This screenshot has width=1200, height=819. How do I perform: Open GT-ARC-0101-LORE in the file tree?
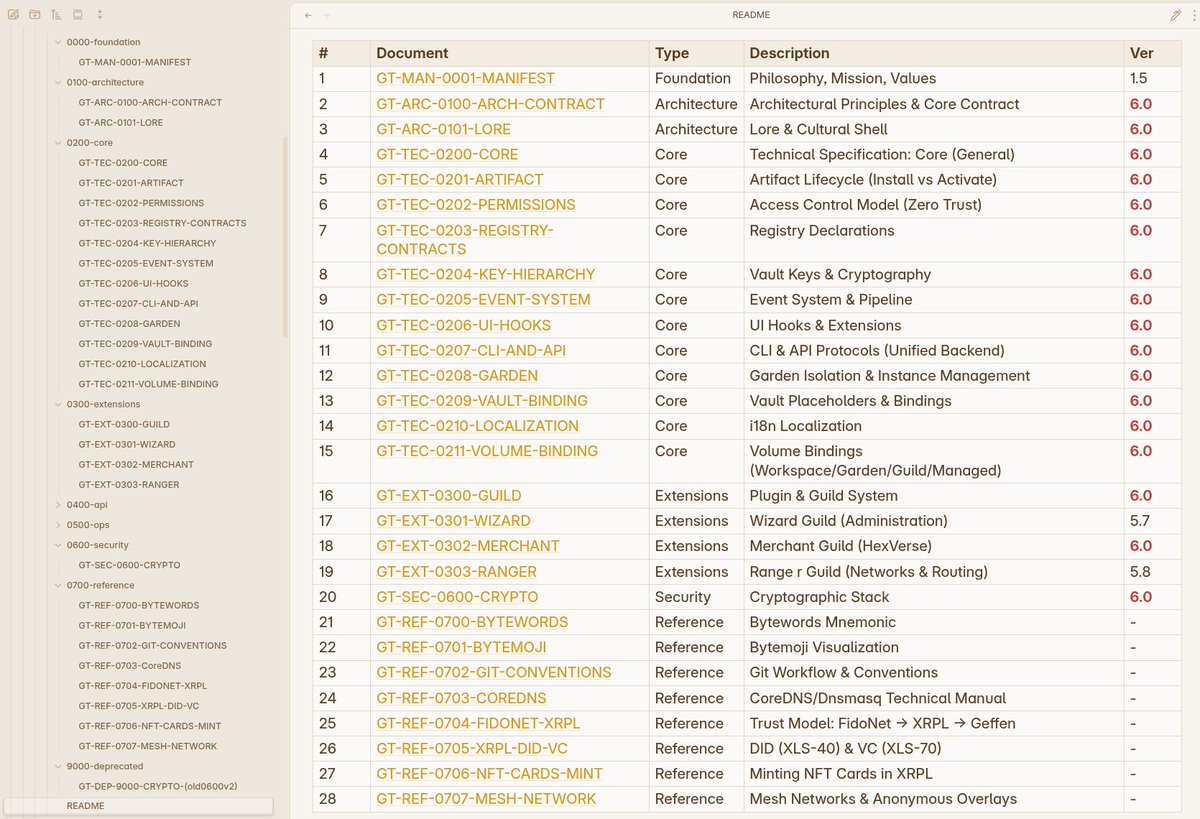120,122
